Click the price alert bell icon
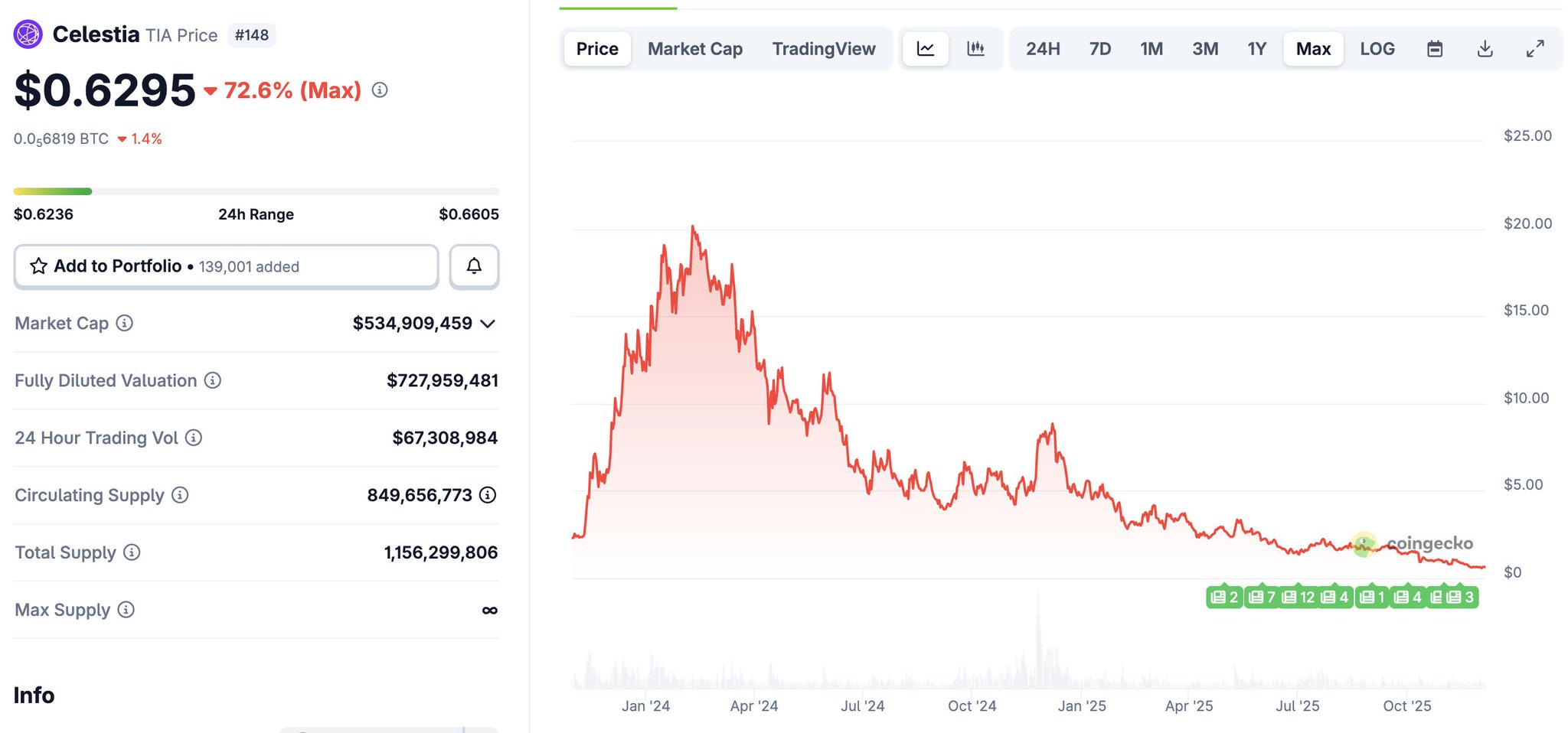 coord(474,266)
